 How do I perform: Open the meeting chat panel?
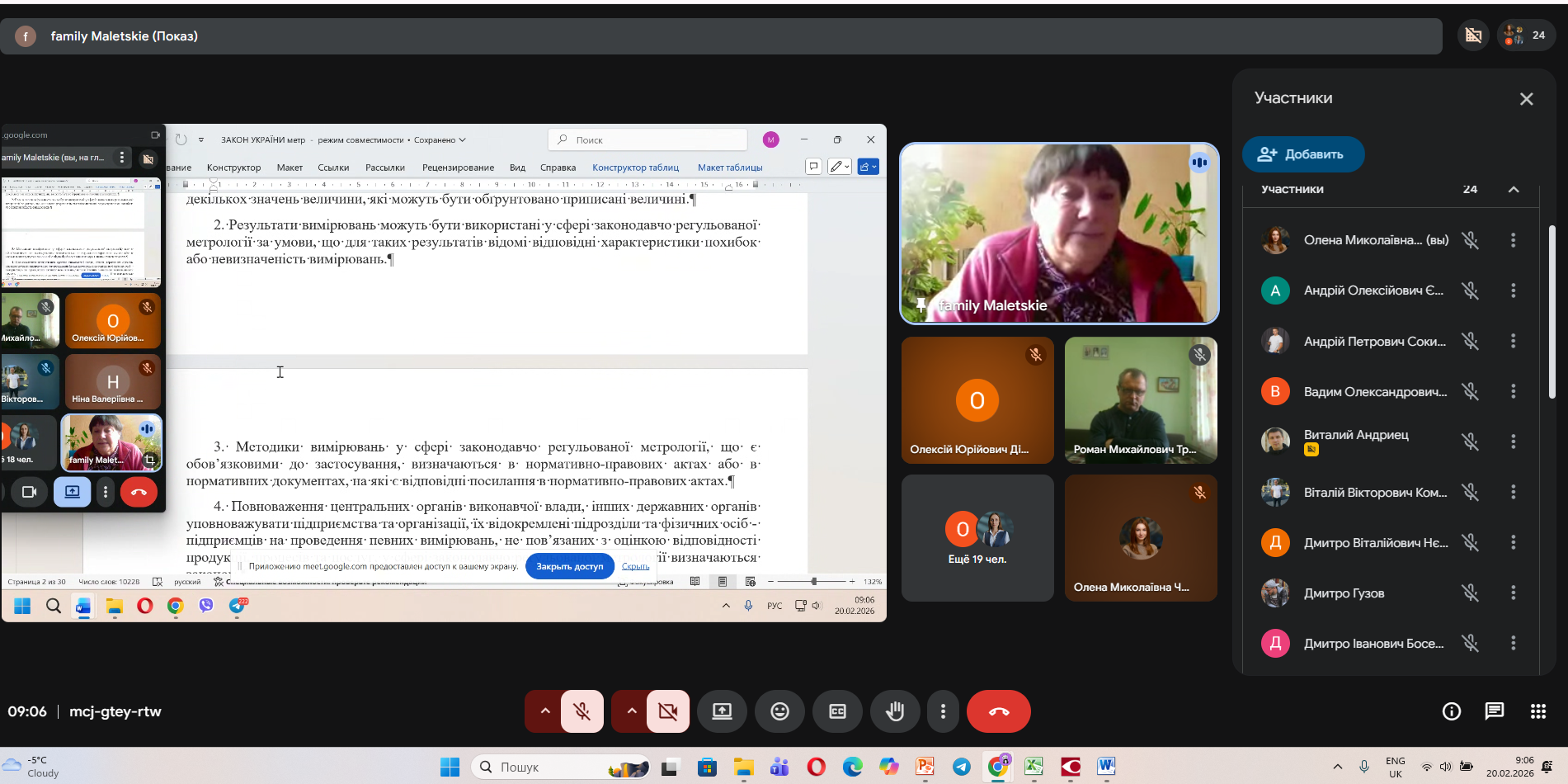(x=1494, y=711)
